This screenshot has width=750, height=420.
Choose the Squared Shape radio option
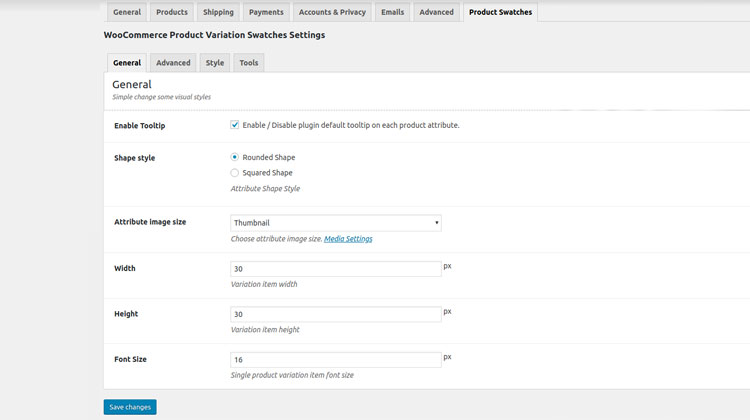(x=235, y=173)
